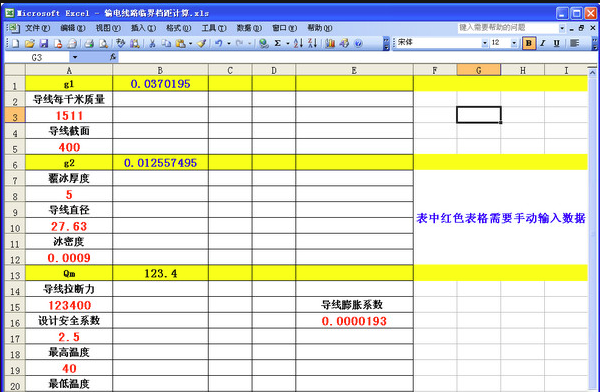
Task: Toggle Bold formatting
Action: [528, 43]
